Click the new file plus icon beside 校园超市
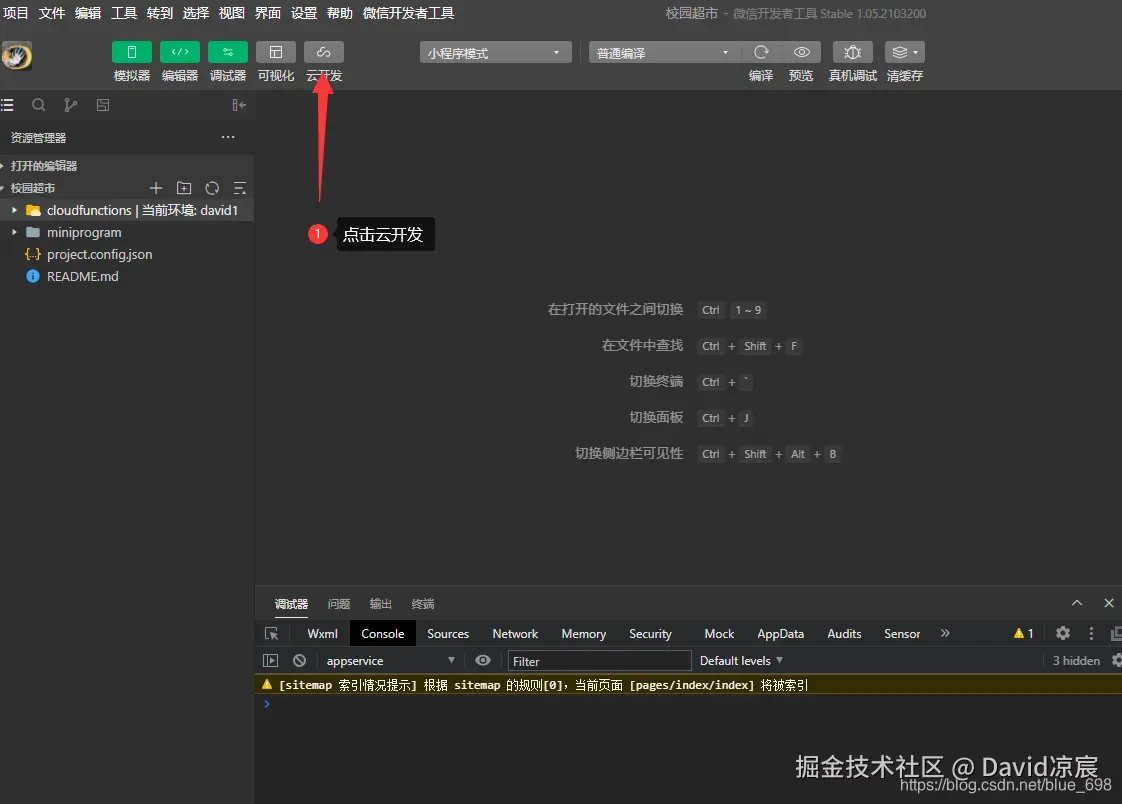The image size is (1122, 804). [x=156, y=187]
